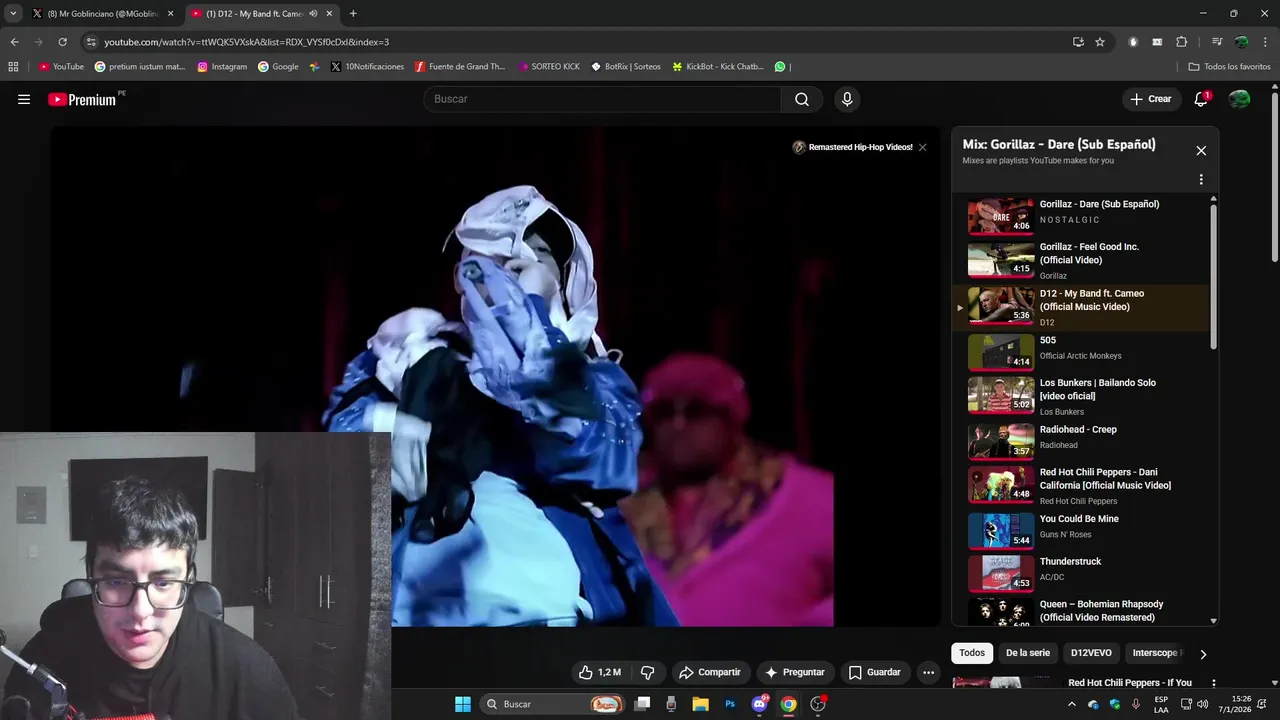The width and height of the screenshot is (1280, 720).
Task: Close the Mix playlist panel
Action: (1201, 151)
